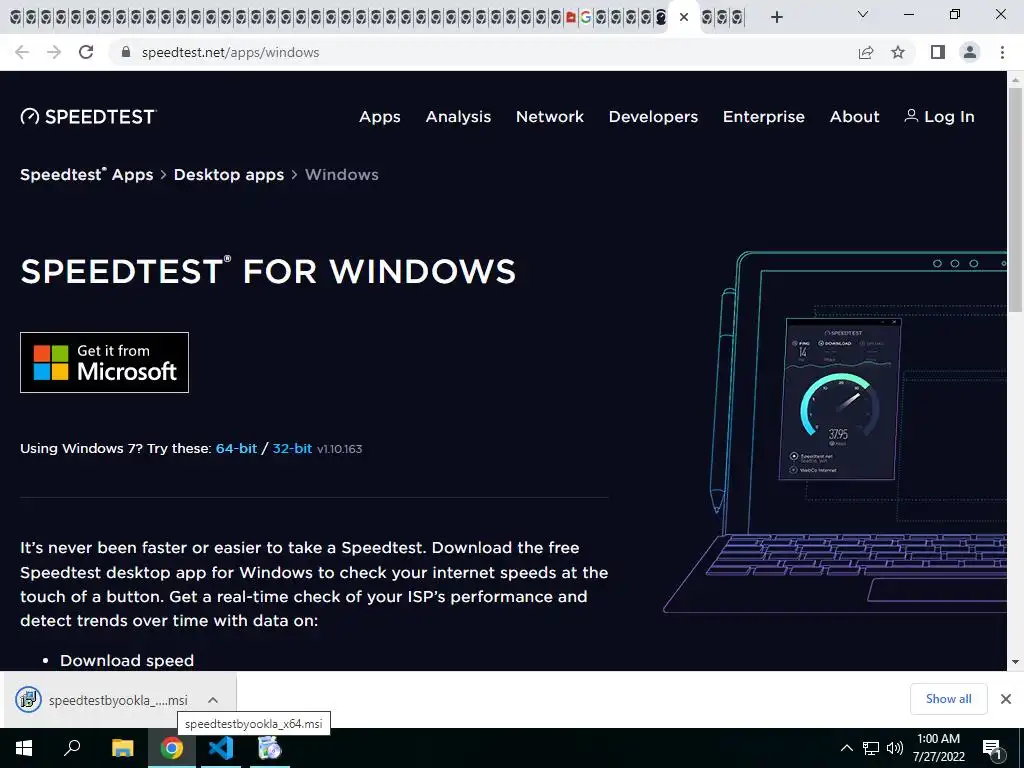Open the Chrome profile menu
Image resolution: width=1024 pixels, height=768 pixels.
click(970, 52)
